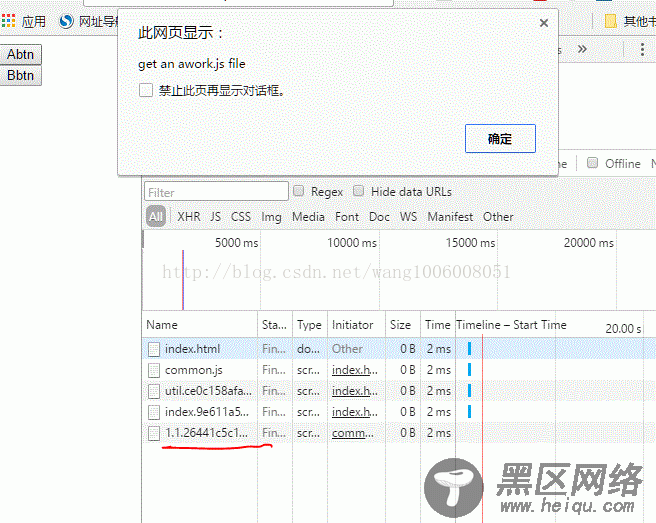The image size is (656, 523).
Task: Click the file icon beside 1.1.26441c5c1...
Action: pos(154,433)
